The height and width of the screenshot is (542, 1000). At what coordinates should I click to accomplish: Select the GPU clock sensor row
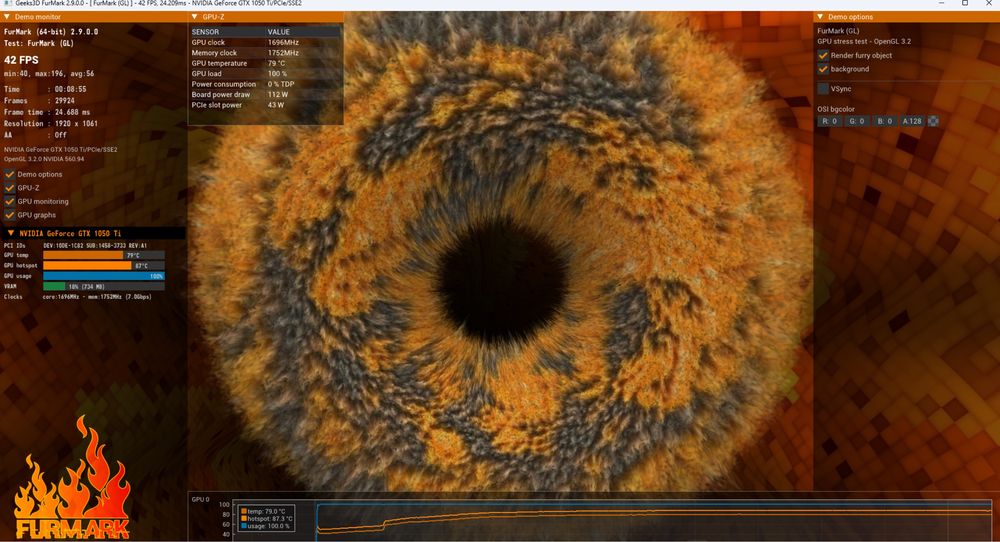coord(265,43)
